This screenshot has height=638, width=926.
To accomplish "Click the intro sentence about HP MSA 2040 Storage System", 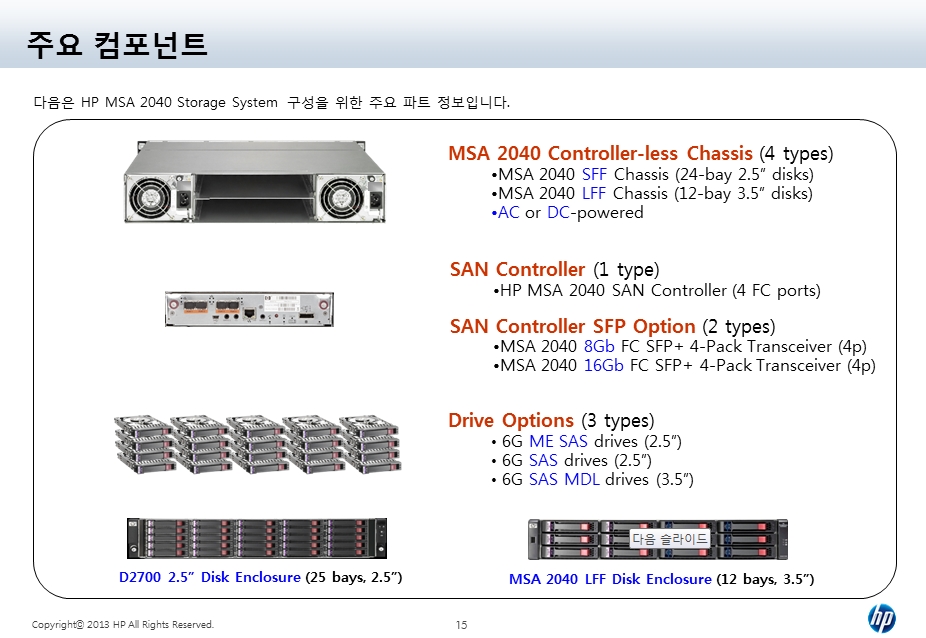I will [272, 102].
